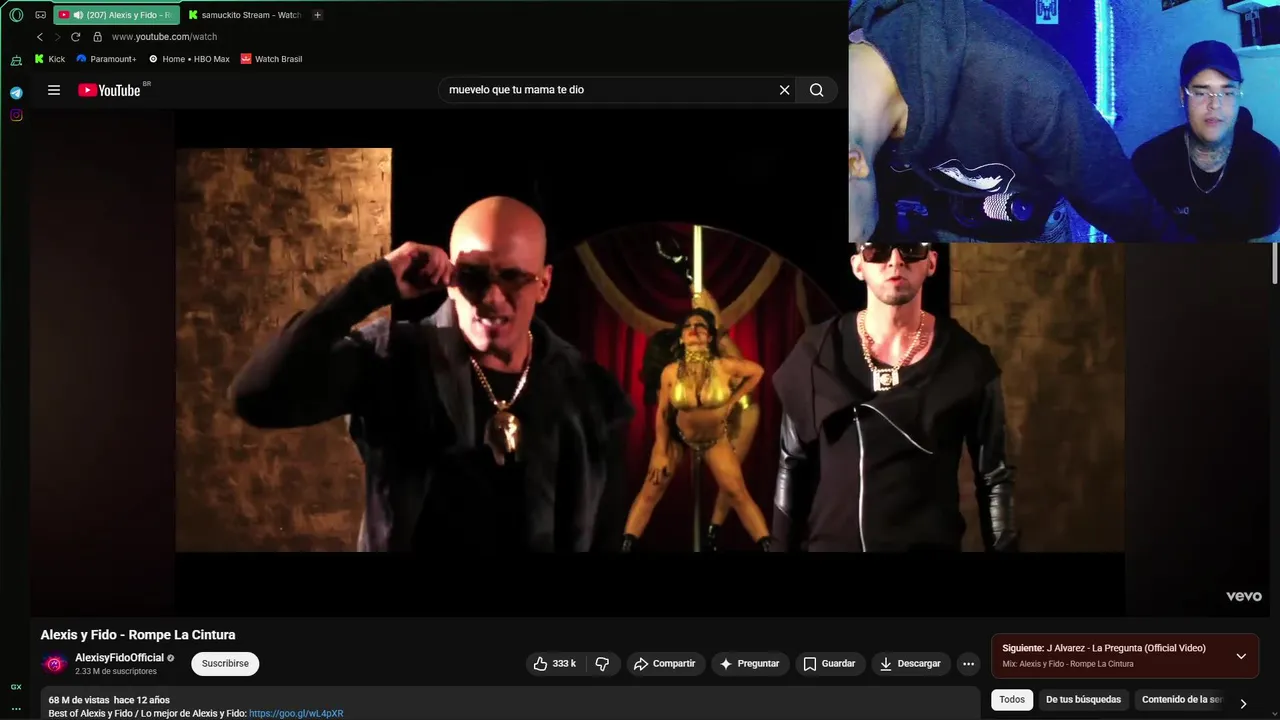Image resolution: width=1280 pixels, height=720 pixels.
Task: Open the YouTube hamburger guide menu
Action: coord(54,90)
